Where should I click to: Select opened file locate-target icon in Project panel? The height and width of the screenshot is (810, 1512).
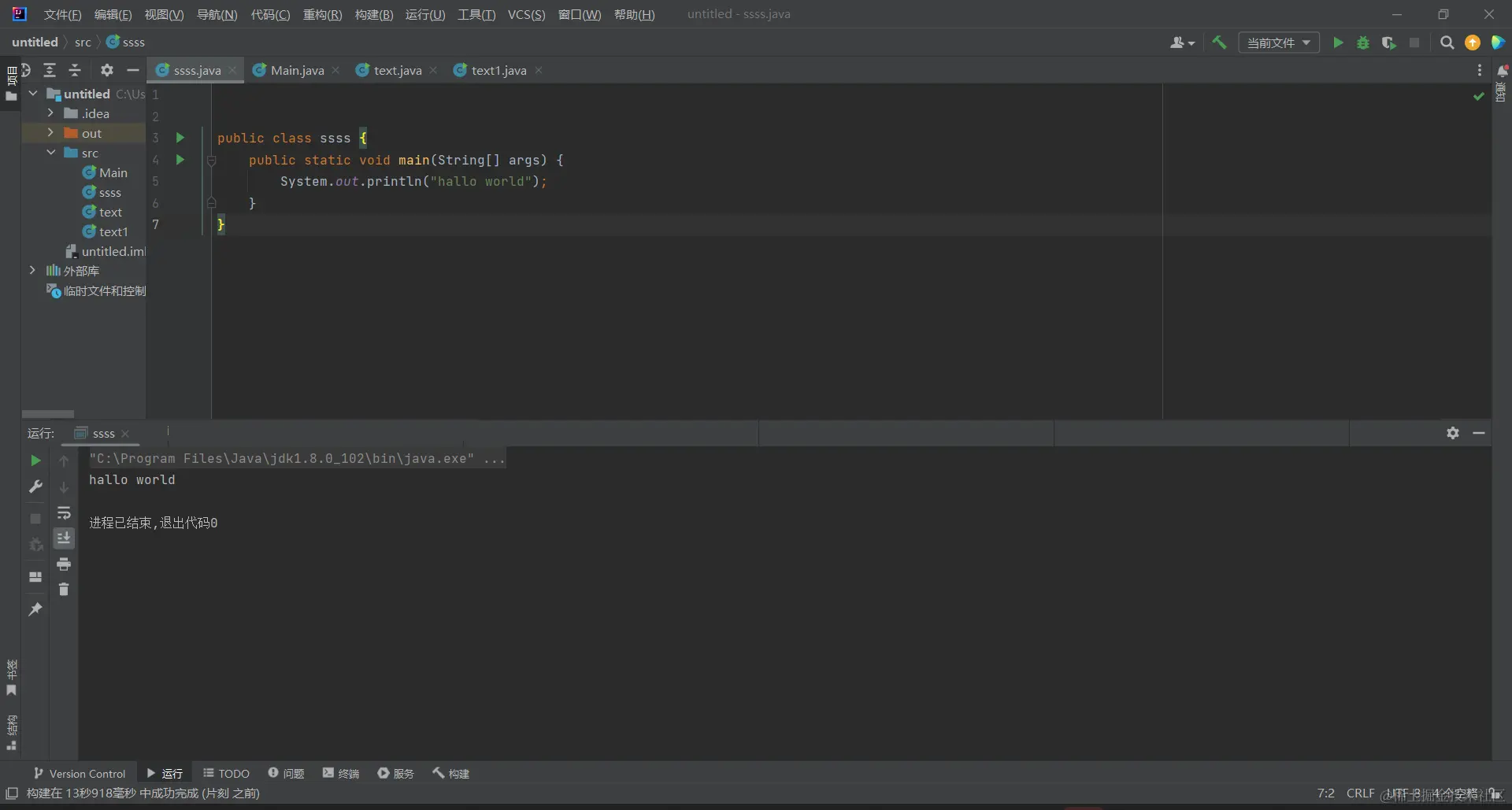coord(26,70)
